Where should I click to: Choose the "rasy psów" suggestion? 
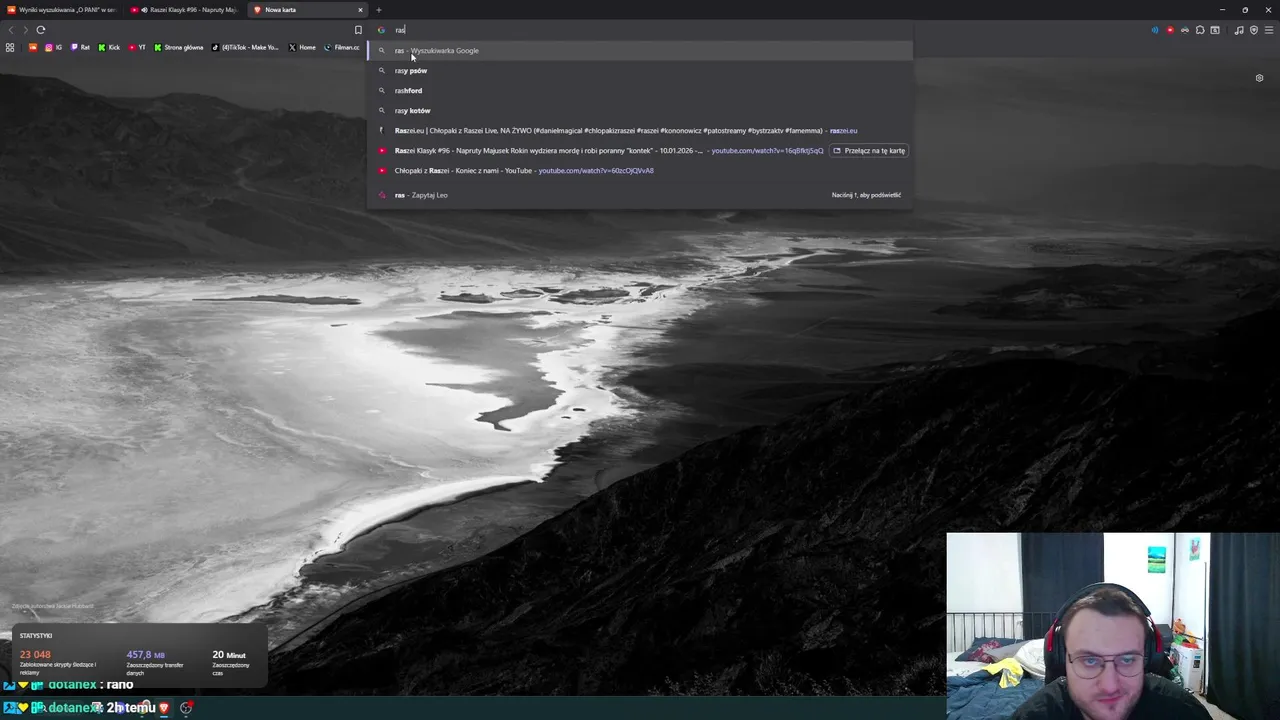(x=640, y=70)
